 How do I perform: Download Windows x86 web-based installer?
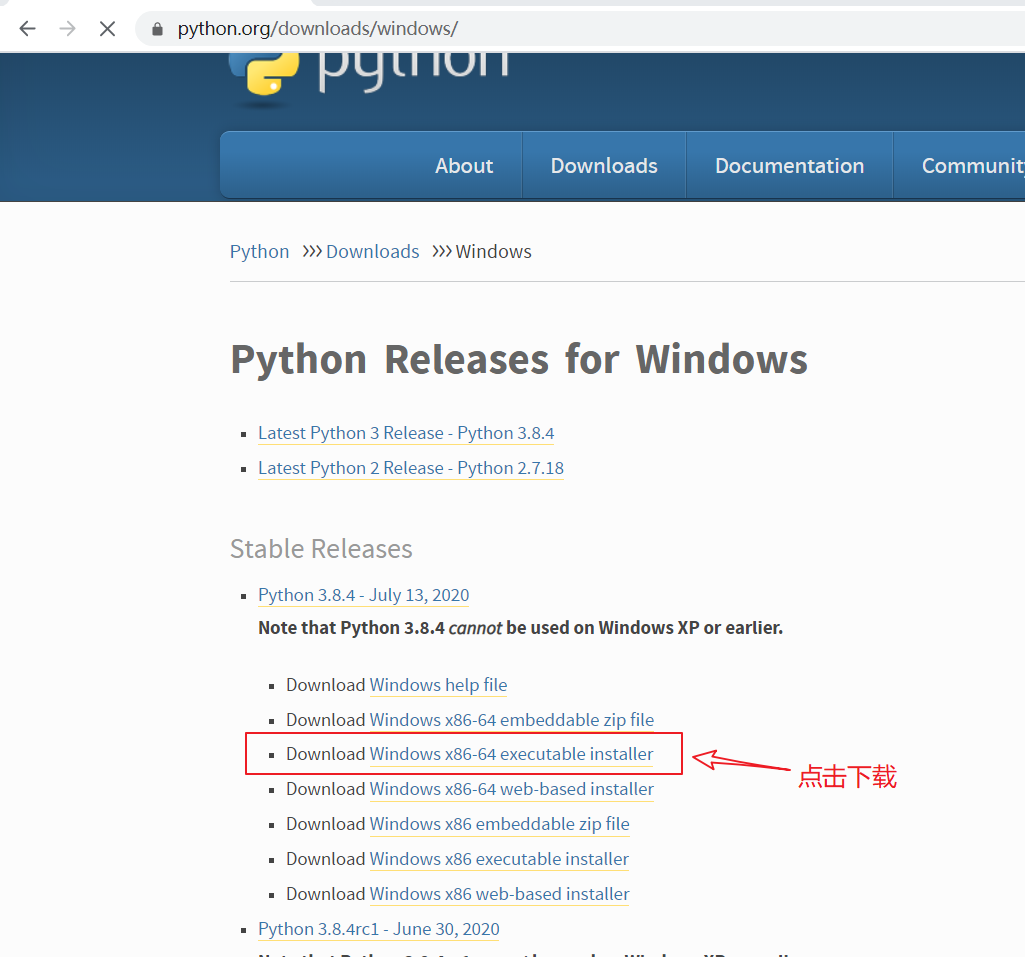coord(499,894)
